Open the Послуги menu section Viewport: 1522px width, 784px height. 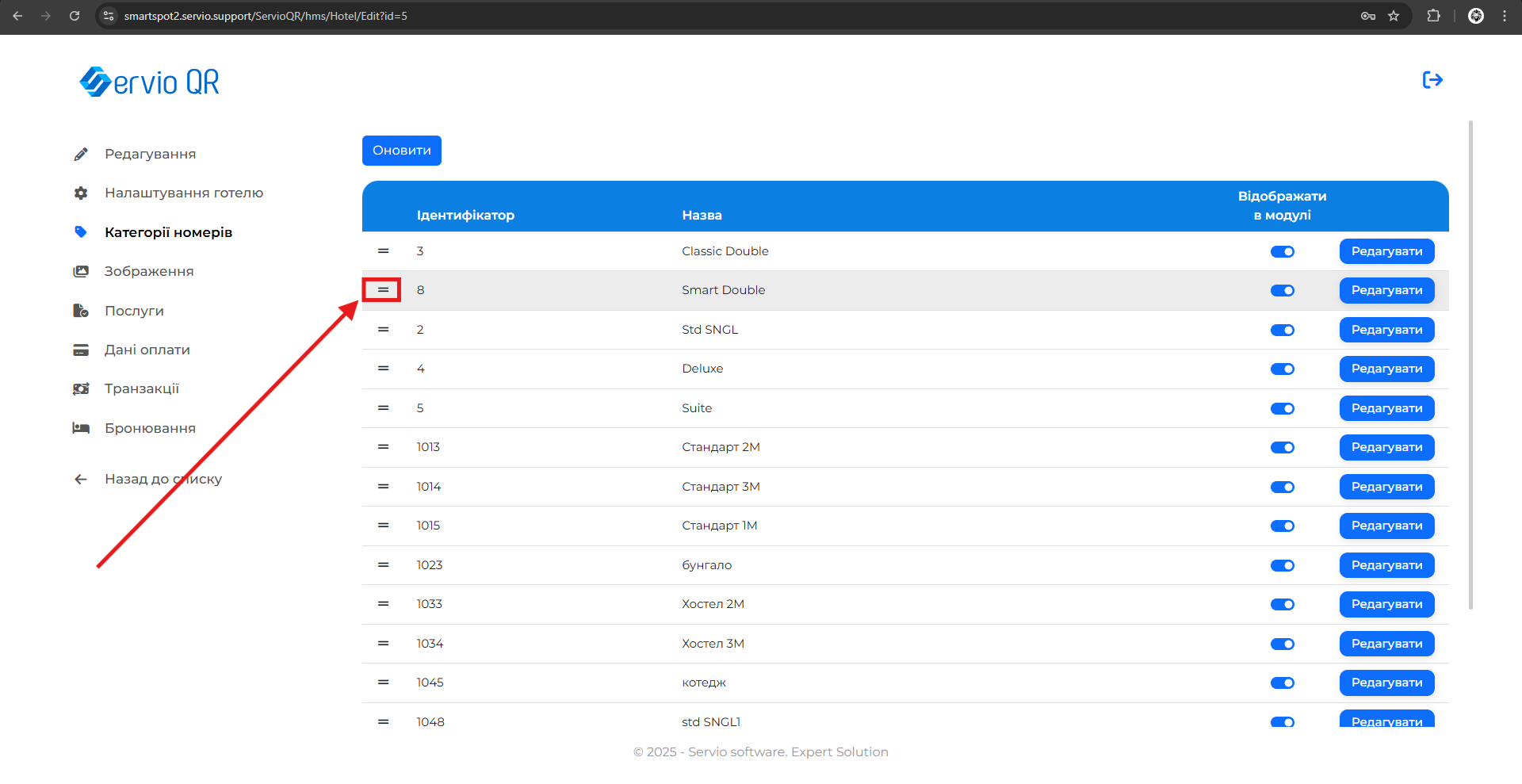tap(134, 311)
